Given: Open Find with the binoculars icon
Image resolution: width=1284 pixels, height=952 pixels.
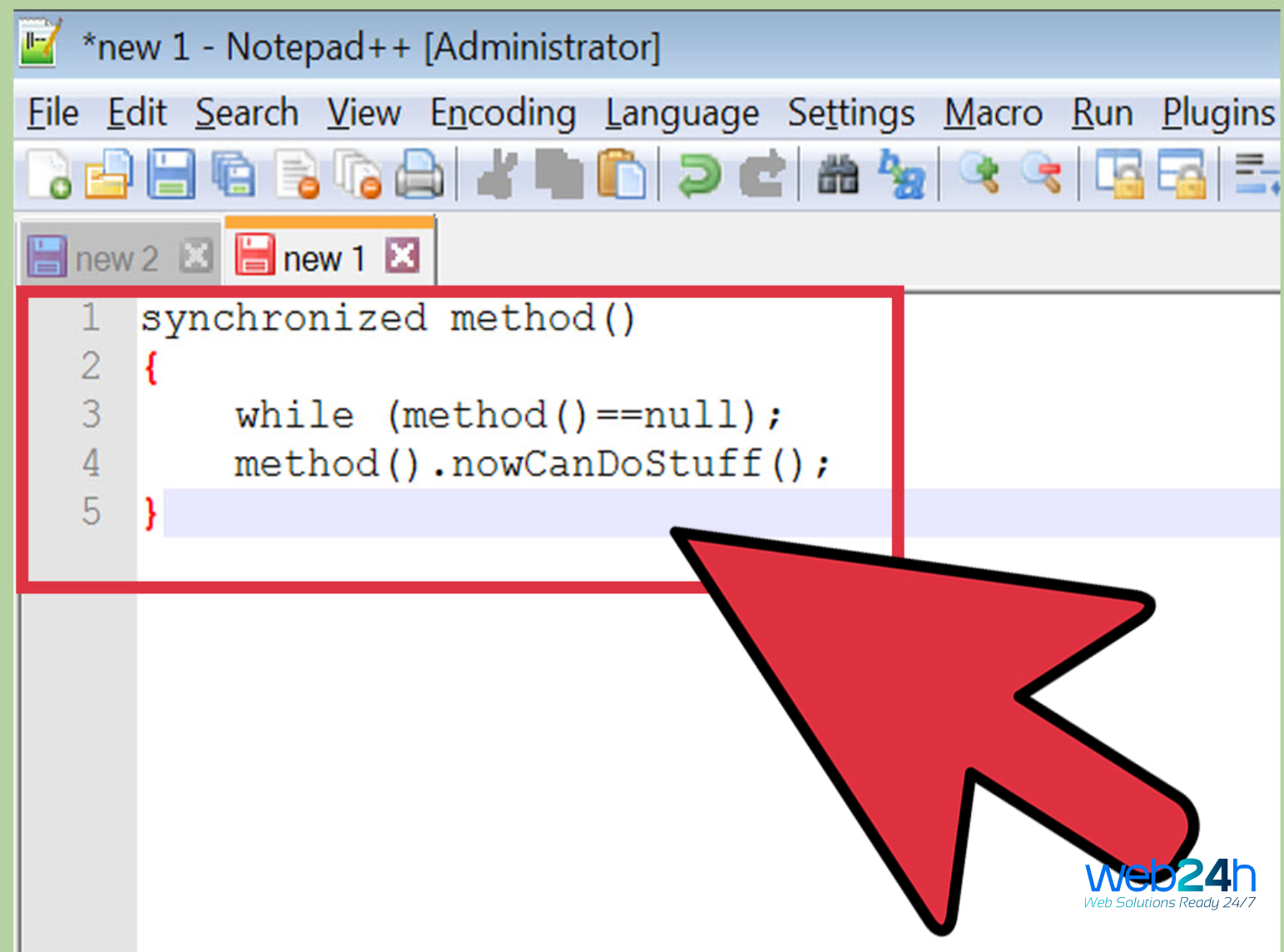Looking at the screenshot, I should 837,175.
